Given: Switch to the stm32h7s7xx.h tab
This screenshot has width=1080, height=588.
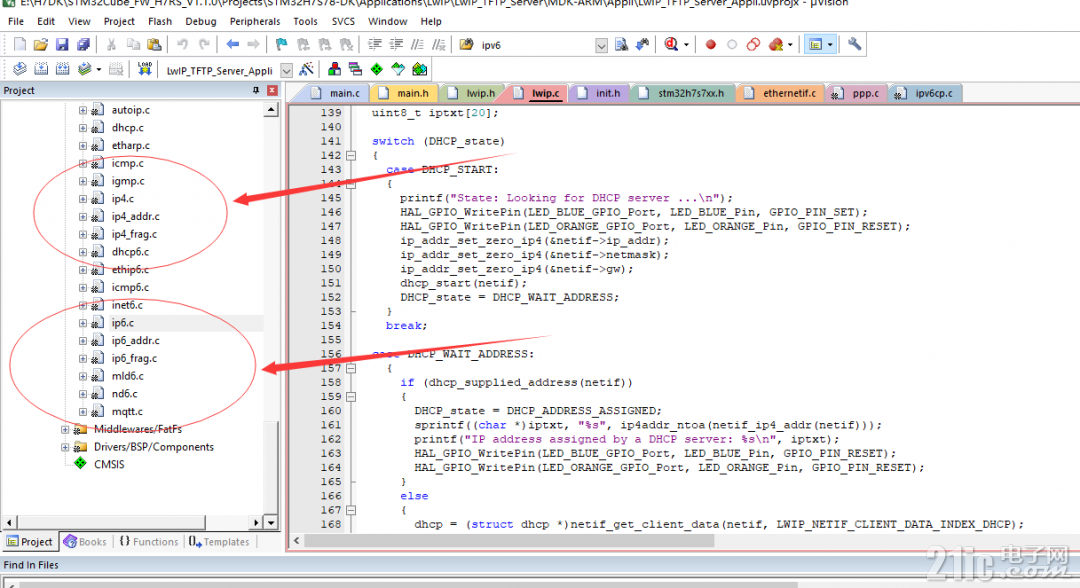Looking at the screenshot, I should (683, 93).
